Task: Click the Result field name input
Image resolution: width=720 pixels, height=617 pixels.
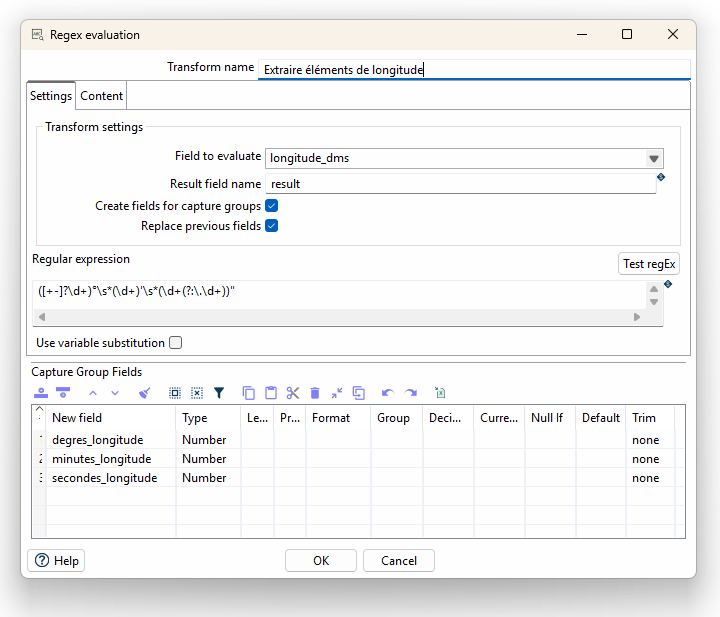Action: click(461, 184)
